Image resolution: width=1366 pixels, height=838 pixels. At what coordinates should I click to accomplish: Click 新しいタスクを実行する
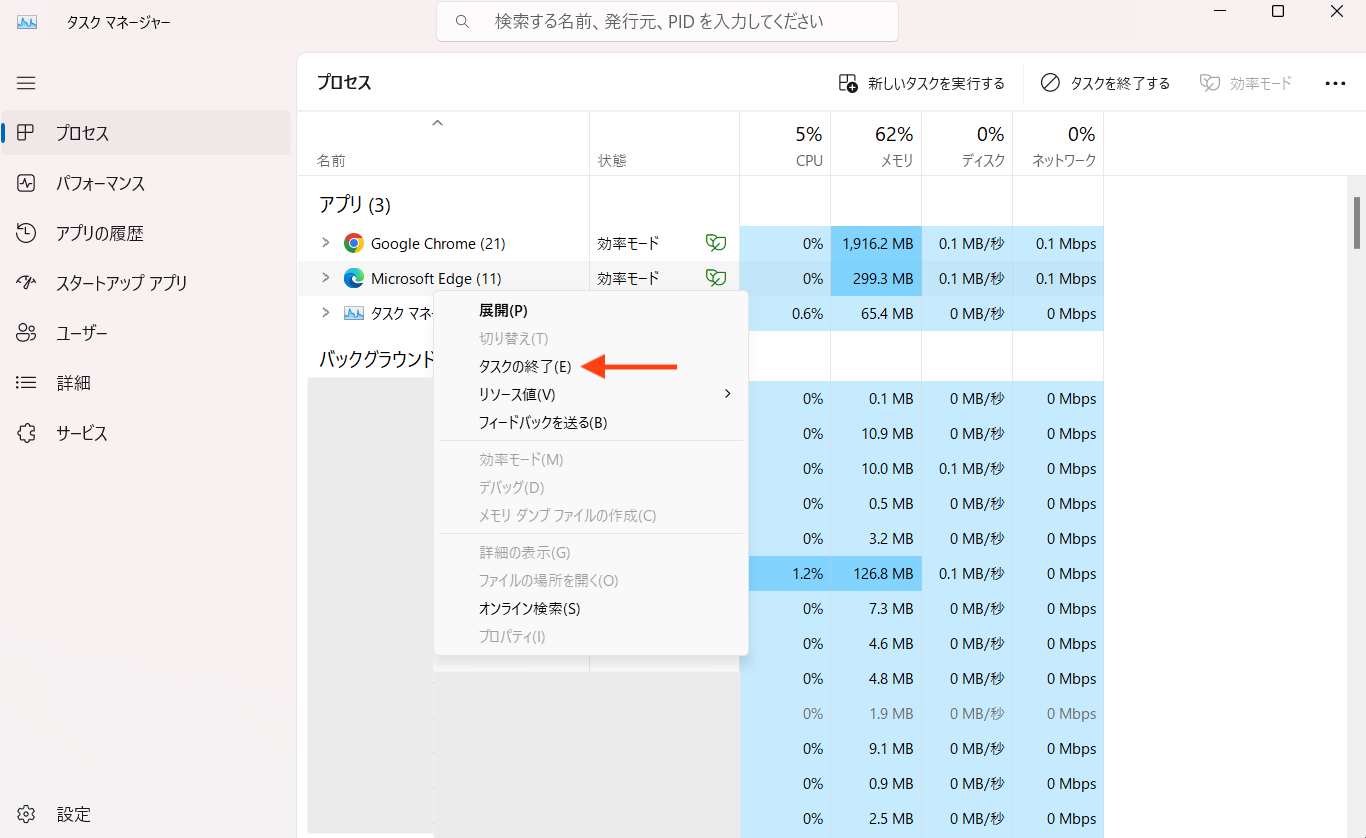click(x=921, y=83)
